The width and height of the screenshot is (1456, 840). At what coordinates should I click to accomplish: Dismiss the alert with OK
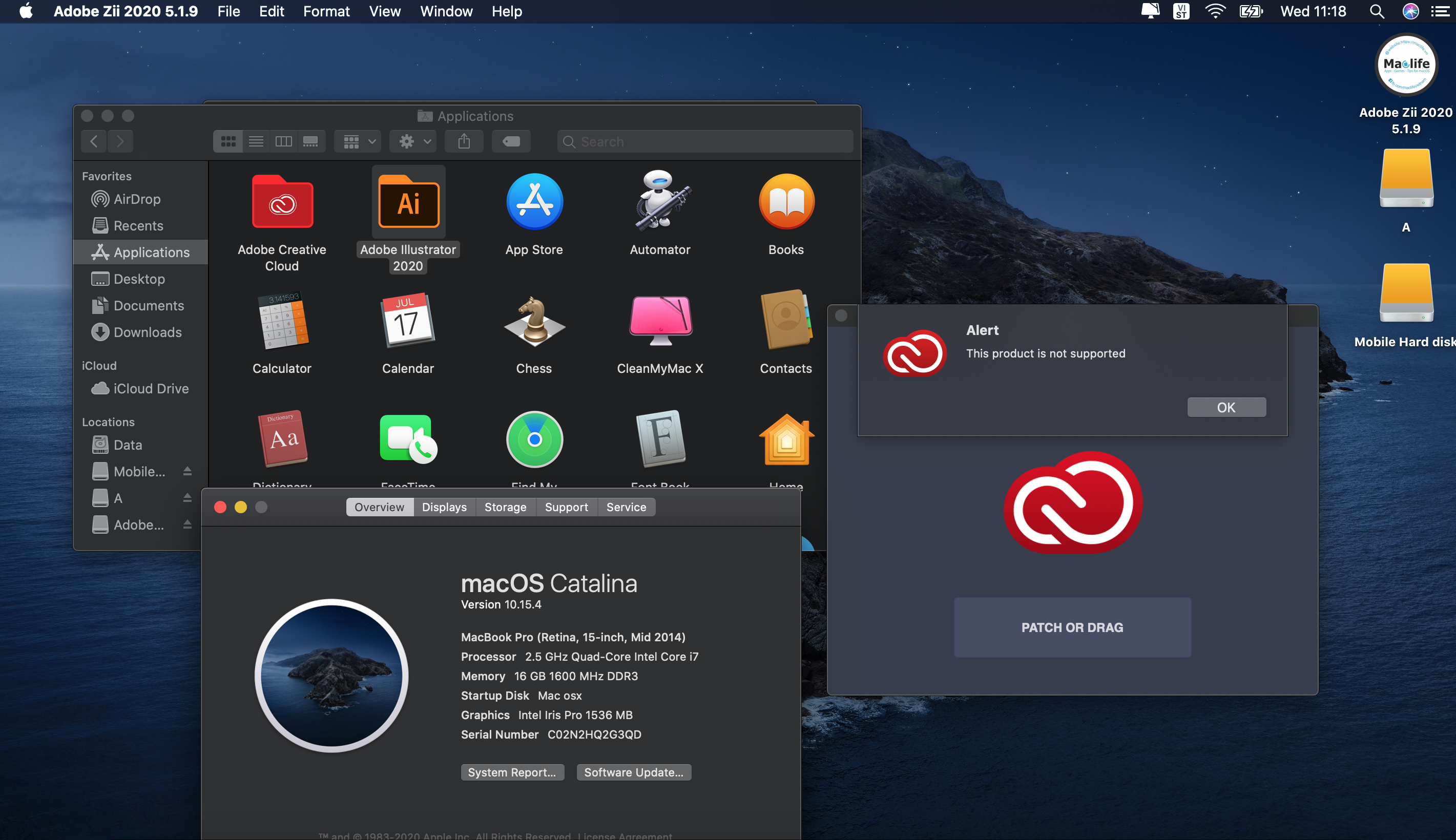pyautogui.click(x=1226, y=407)
